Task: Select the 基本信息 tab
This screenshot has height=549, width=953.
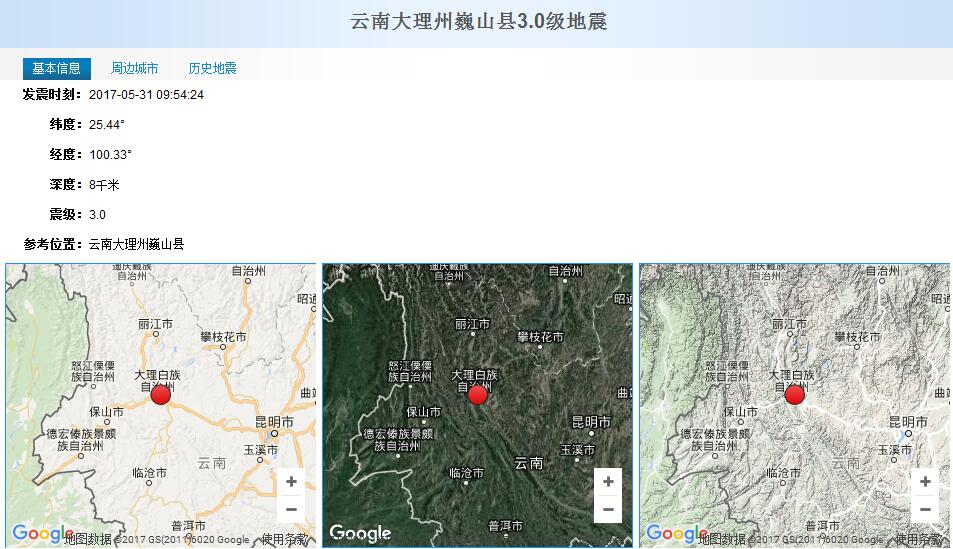Action: click(57, 69)
